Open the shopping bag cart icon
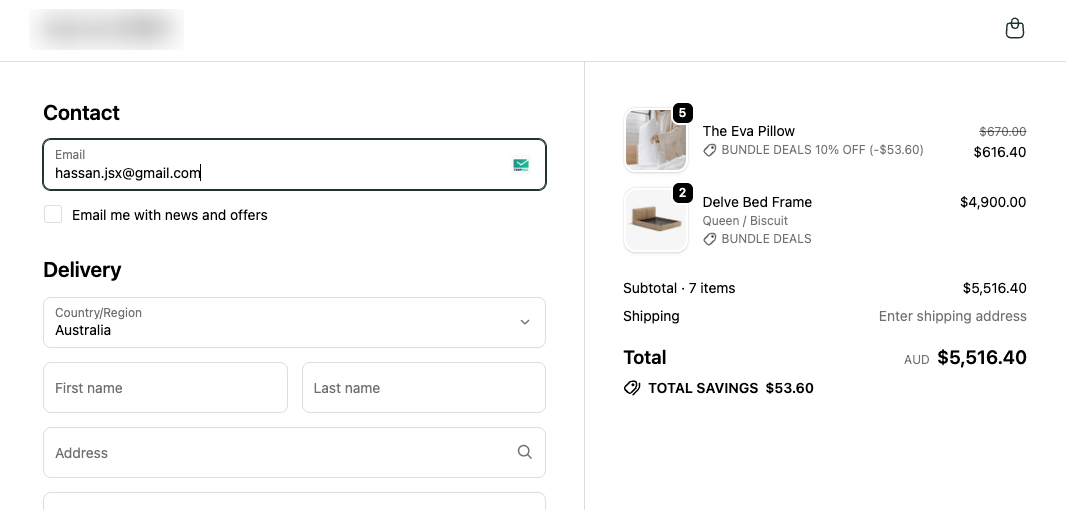Image resolution: width=1066 pixels, height=510 pixels. tap(1014, 29)
